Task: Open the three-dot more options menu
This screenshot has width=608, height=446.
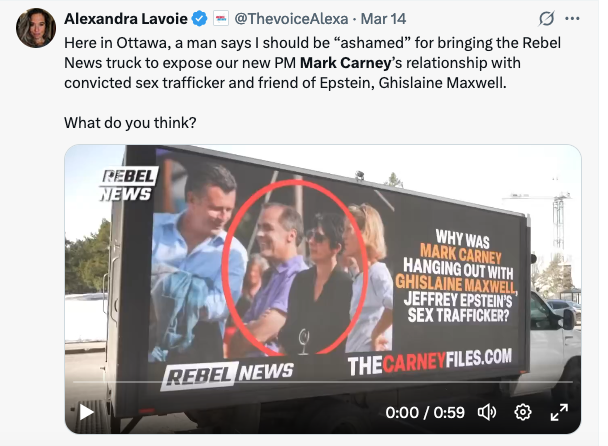Action: point(572,18)
